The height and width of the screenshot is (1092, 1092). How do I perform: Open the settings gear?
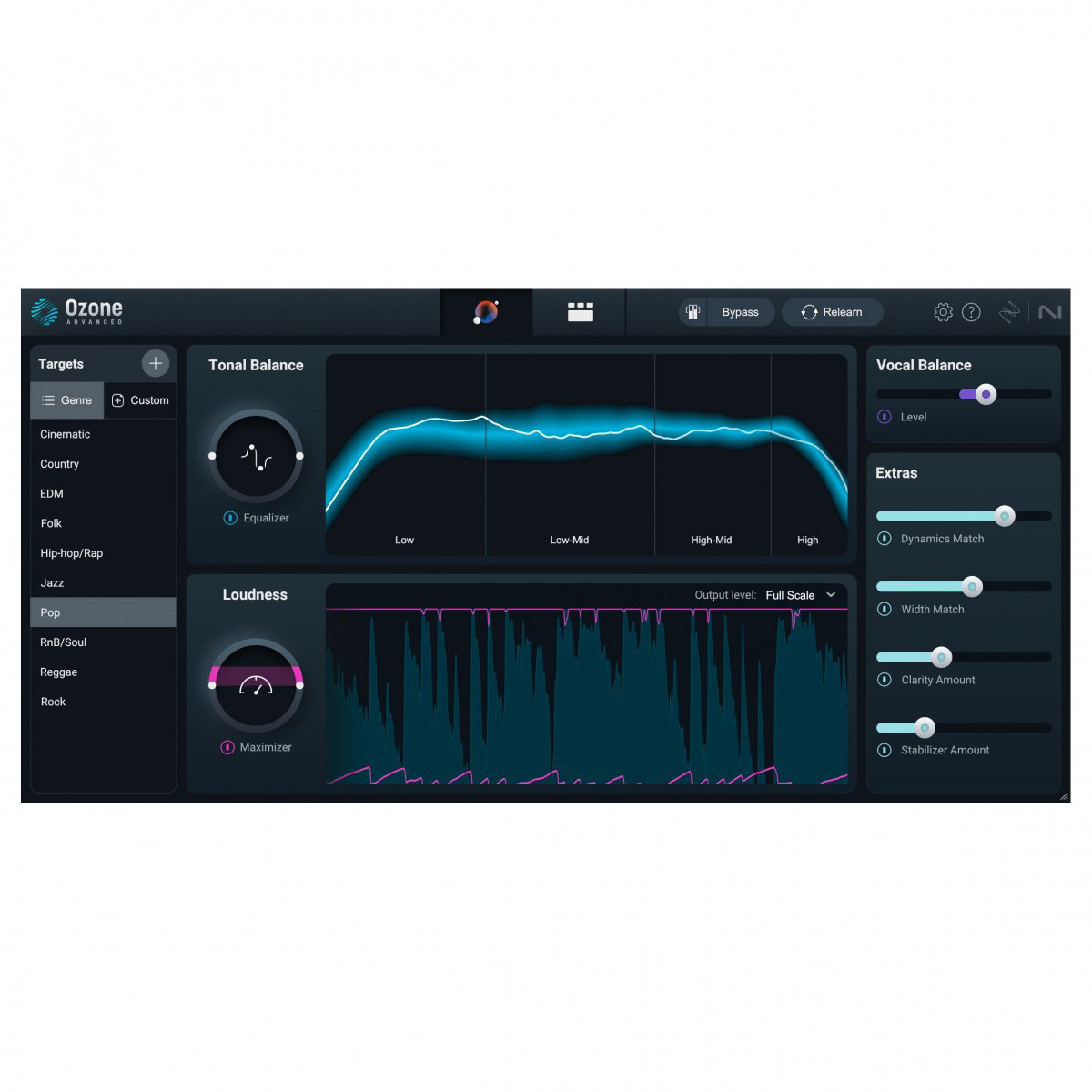pos(945,312)
